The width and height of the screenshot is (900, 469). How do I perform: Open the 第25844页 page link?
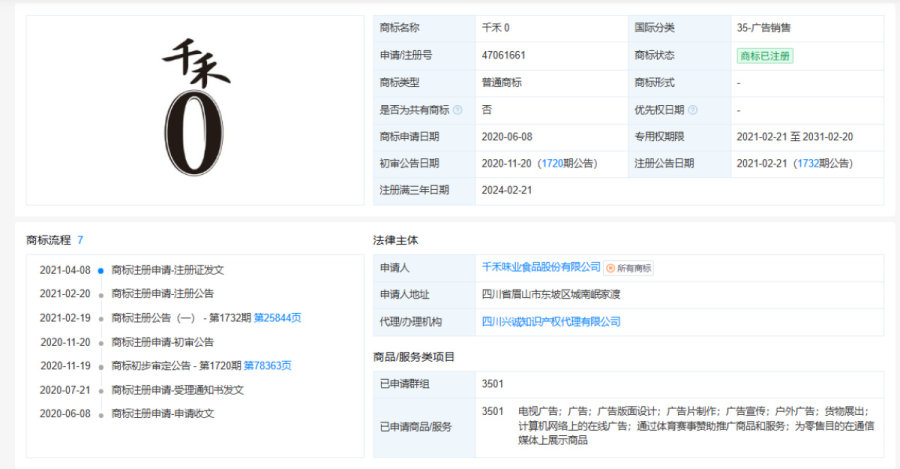277,318
